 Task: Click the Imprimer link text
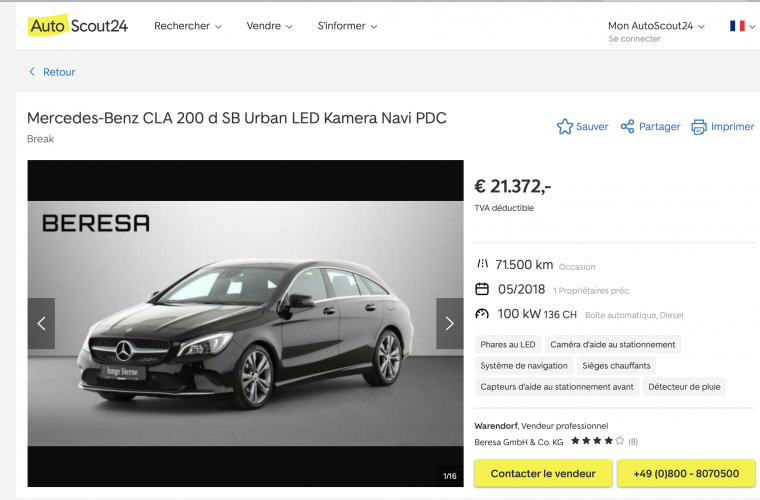point(732,126)
